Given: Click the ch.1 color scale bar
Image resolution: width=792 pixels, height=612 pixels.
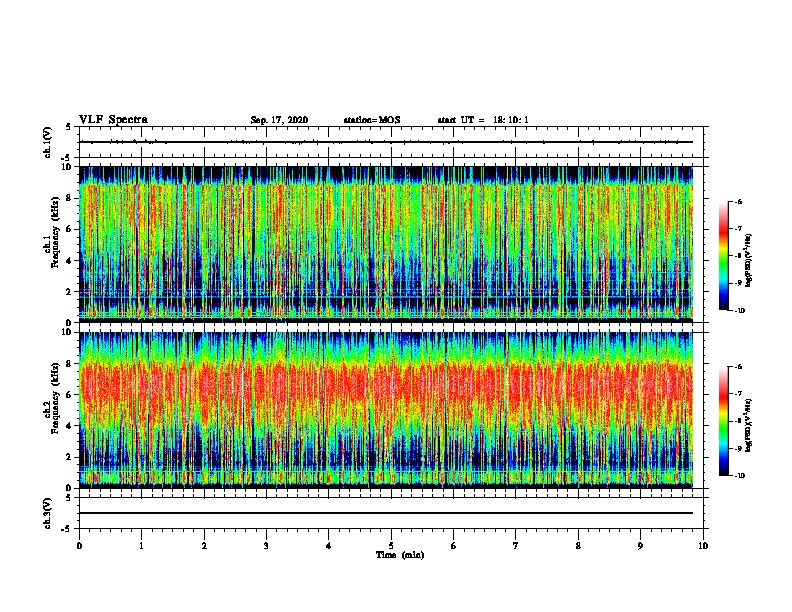Looking at the screenshot, I should [723, 256].
